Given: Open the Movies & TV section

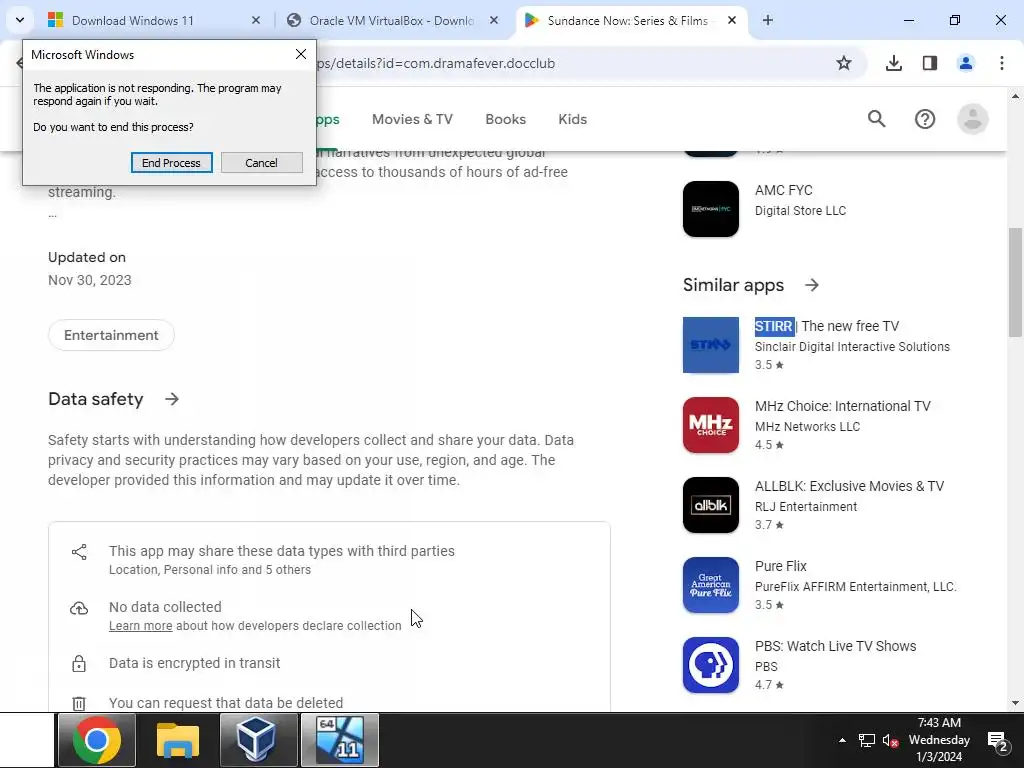Looking at the screenshot, I should pyautogui.click(x=412, y=120).
